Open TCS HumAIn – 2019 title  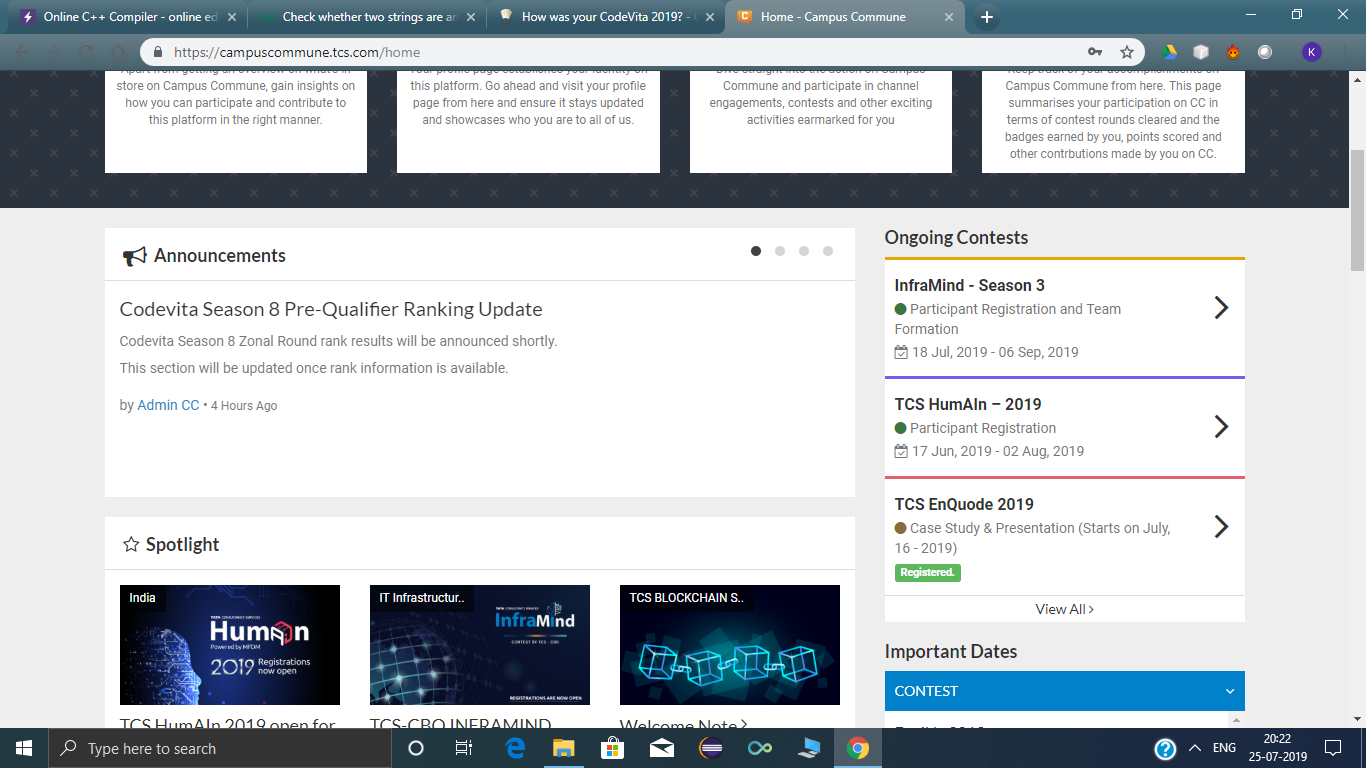pos(968,404)
